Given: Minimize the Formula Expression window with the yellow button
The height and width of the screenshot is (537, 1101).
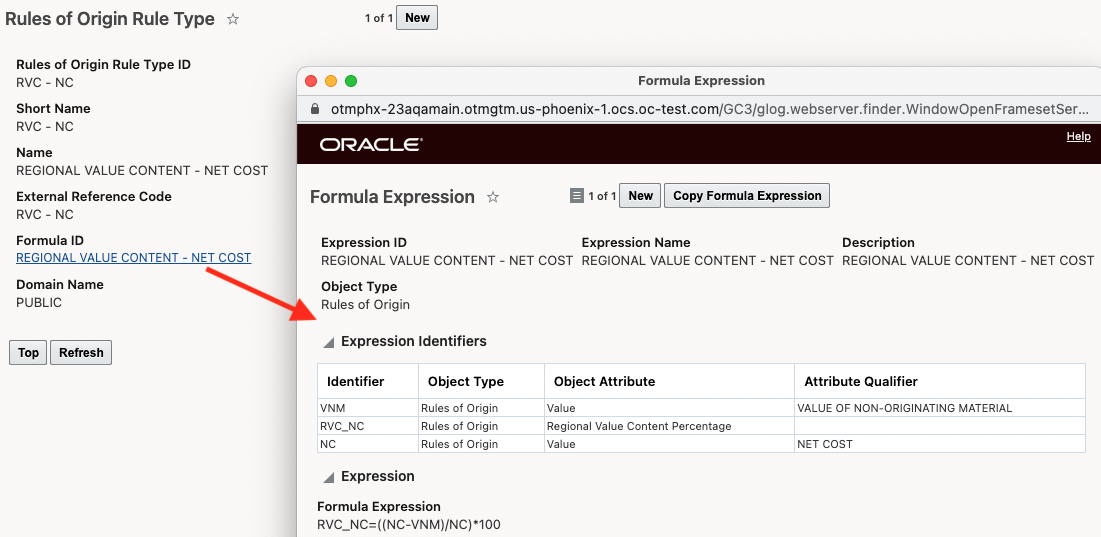Looking at the screenshot, I should click(x=331, y=81).
